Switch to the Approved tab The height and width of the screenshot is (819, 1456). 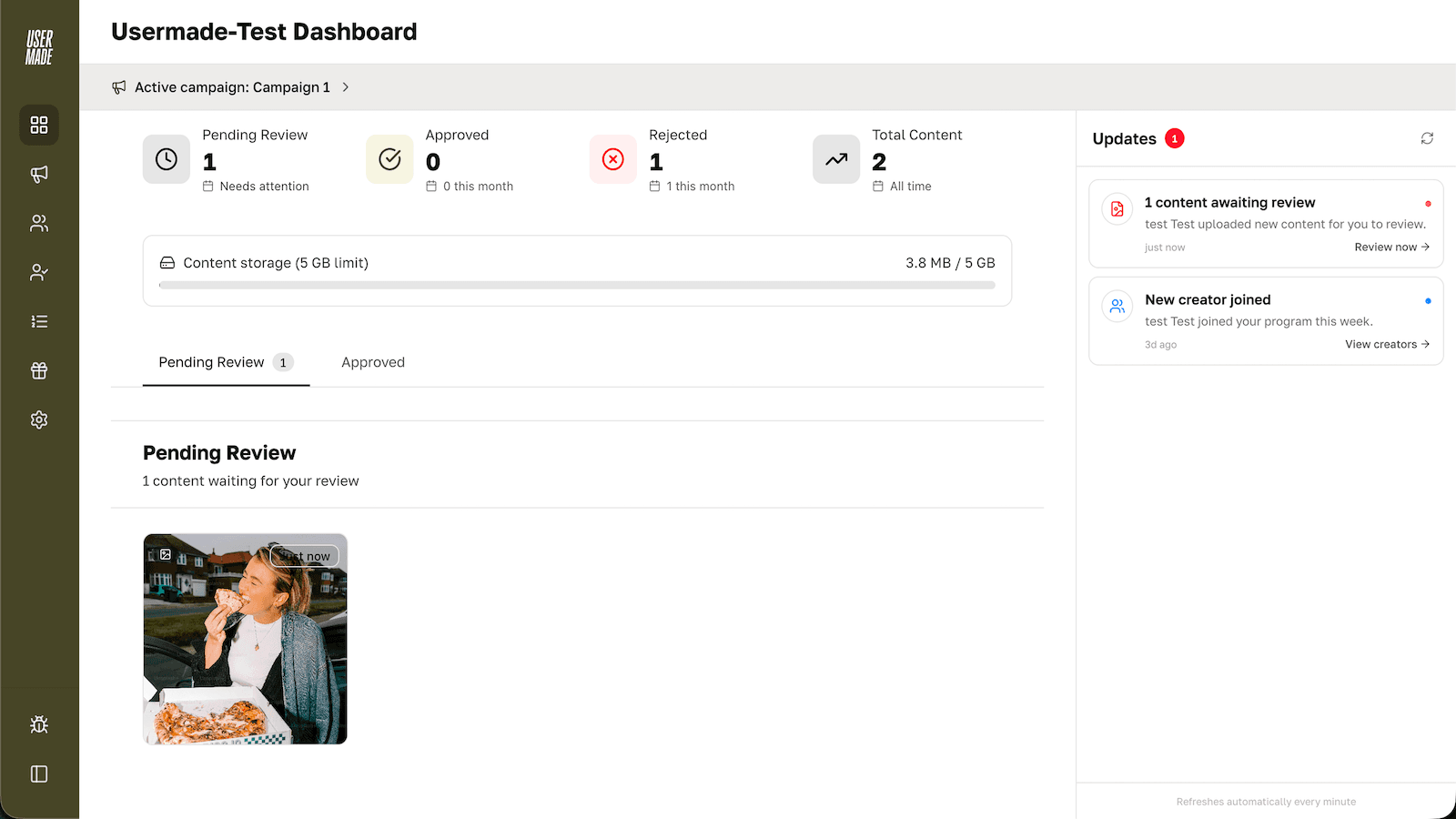click(372, 362)
